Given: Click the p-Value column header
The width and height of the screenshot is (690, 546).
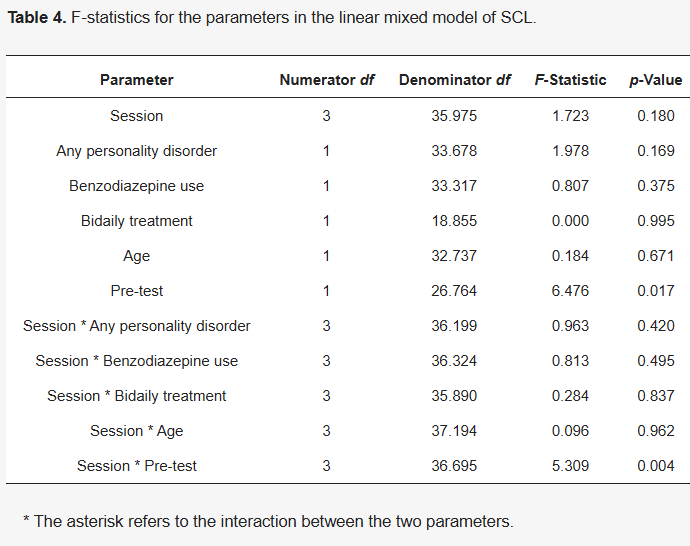Looking at the screenshot, I should tap(656, 80).
